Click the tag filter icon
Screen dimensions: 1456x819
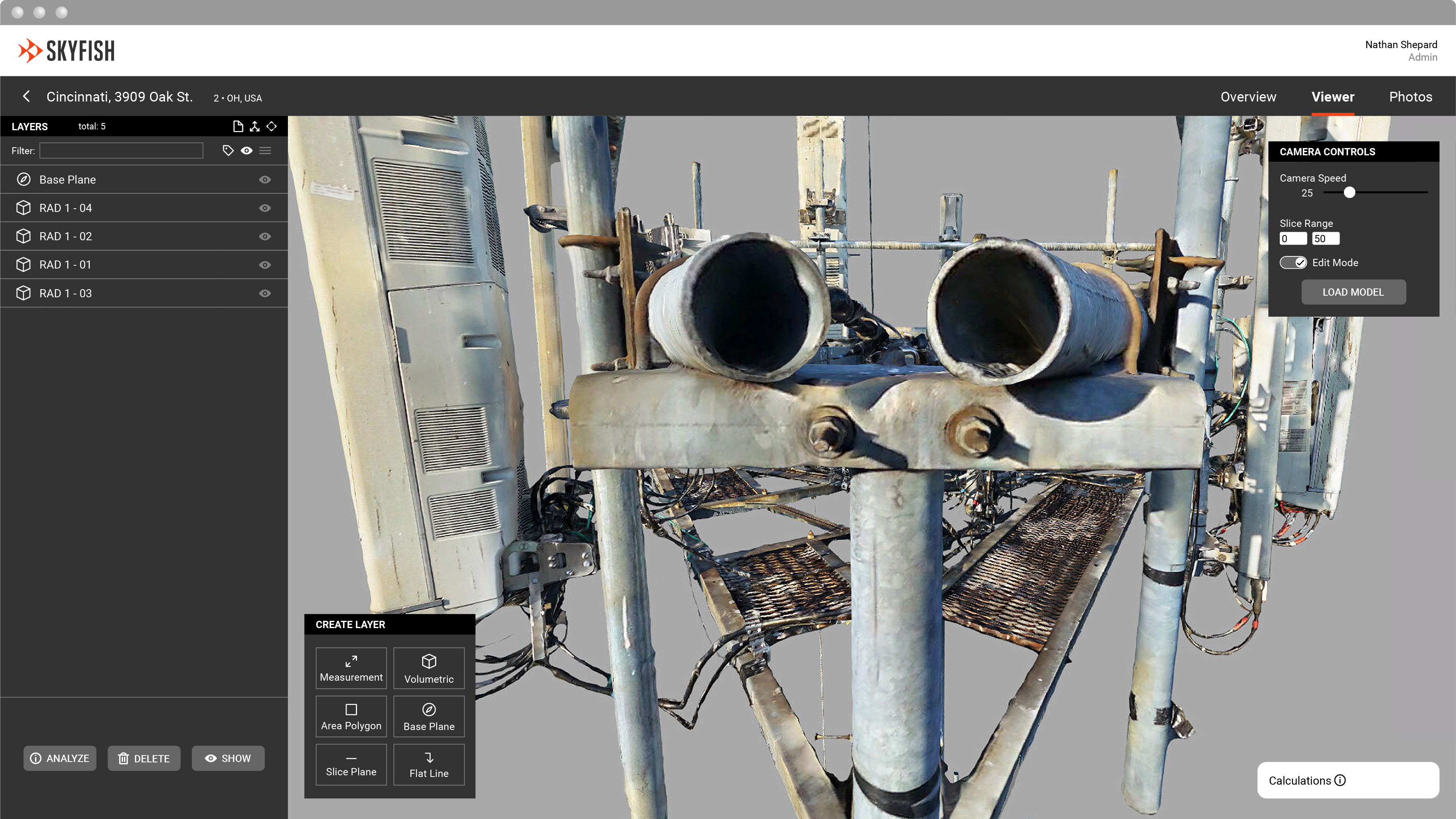(228, 150)
